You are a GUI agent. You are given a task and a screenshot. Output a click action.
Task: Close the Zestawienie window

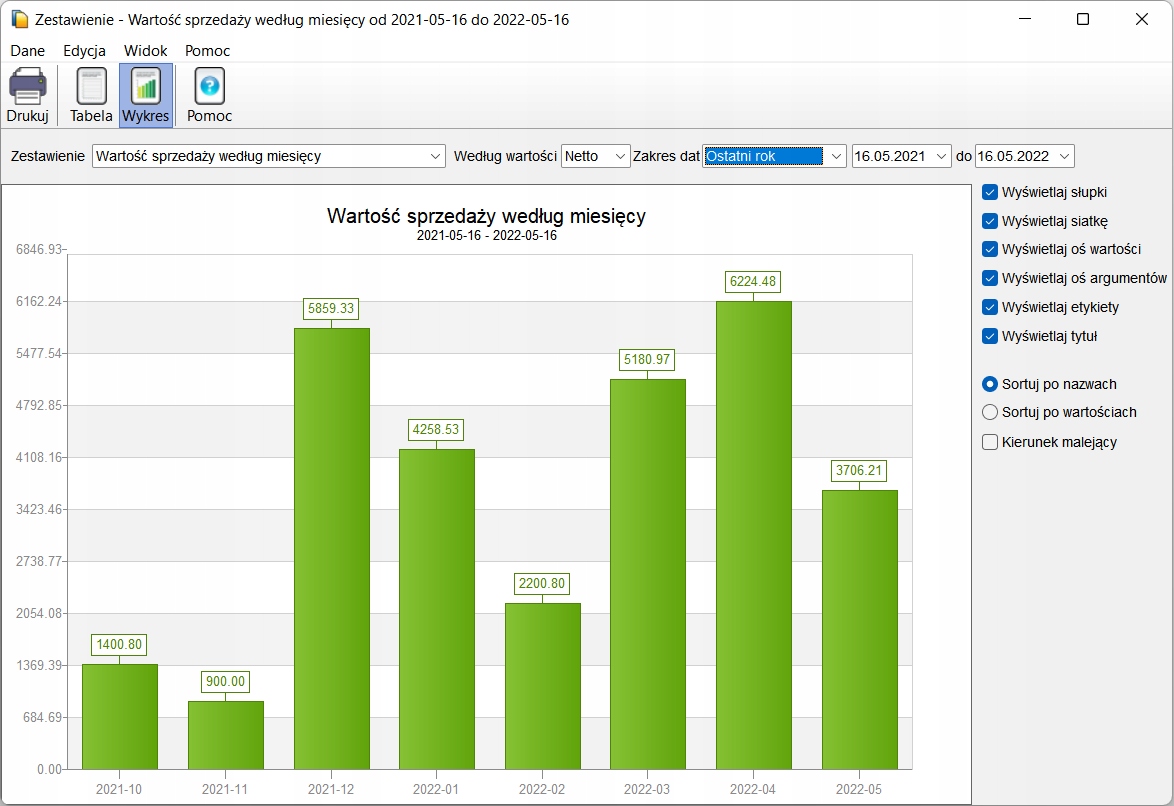1142,19
